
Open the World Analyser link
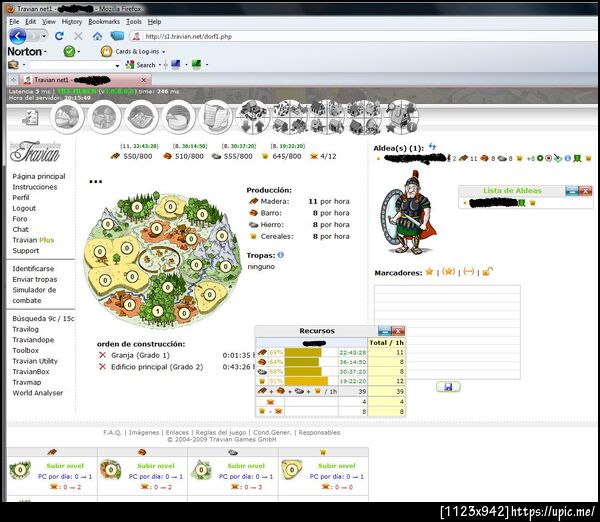point(38,393)
